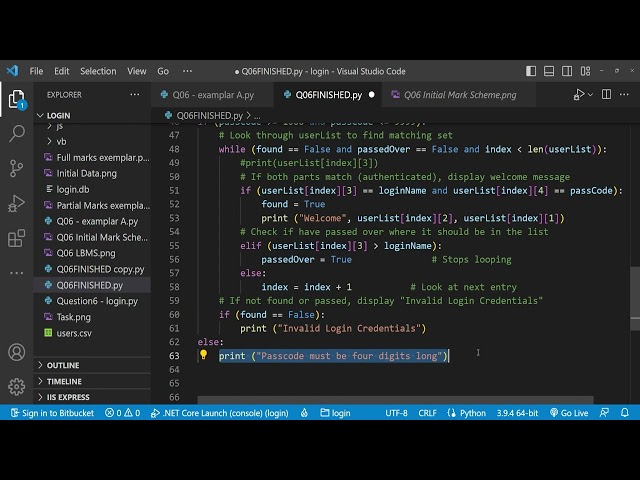Click the lightbulb code action on line 63
The image size is (640, 480).
click(203, 356)
